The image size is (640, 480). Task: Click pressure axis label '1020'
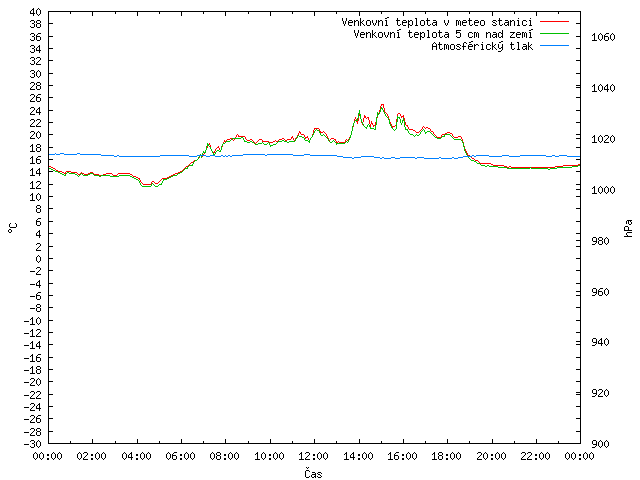603,139
